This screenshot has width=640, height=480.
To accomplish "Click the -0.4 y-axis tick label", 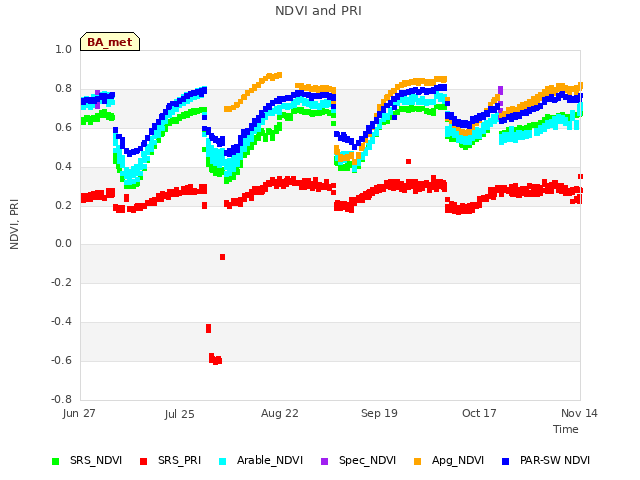I will (62, 322).
